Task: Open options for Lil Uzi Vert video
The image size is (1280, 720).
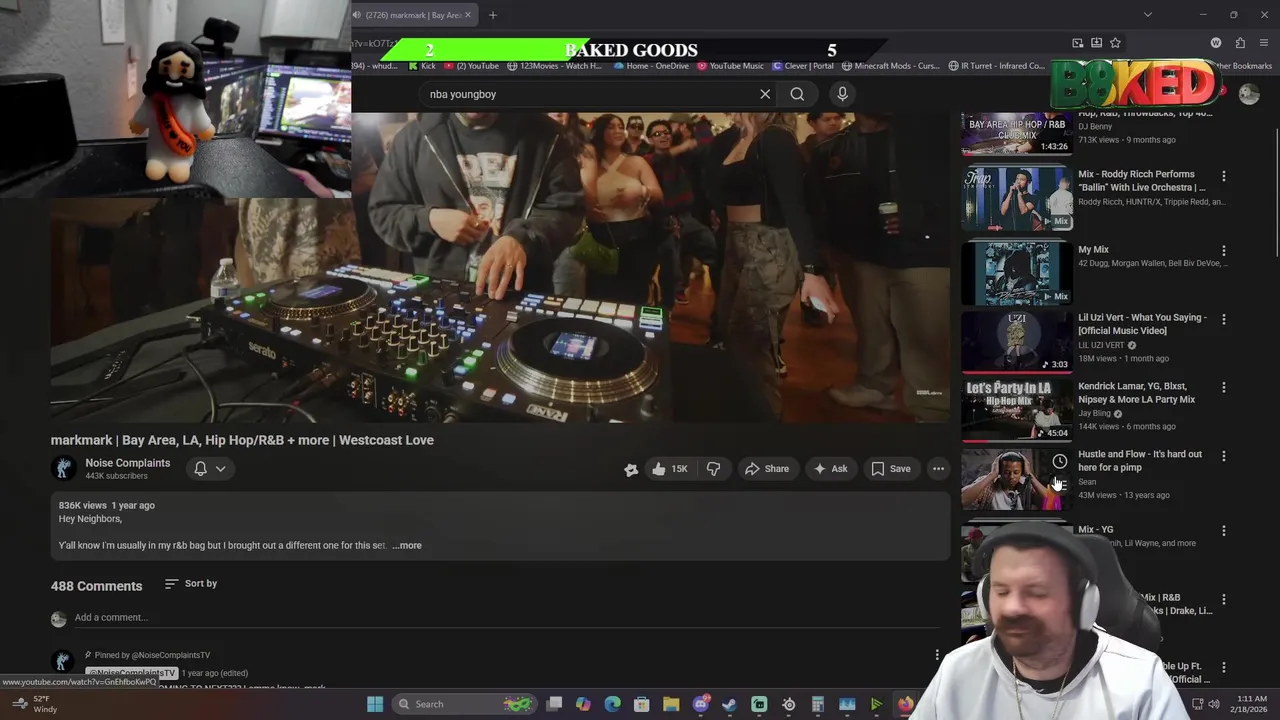Action: click(1223, 319)
